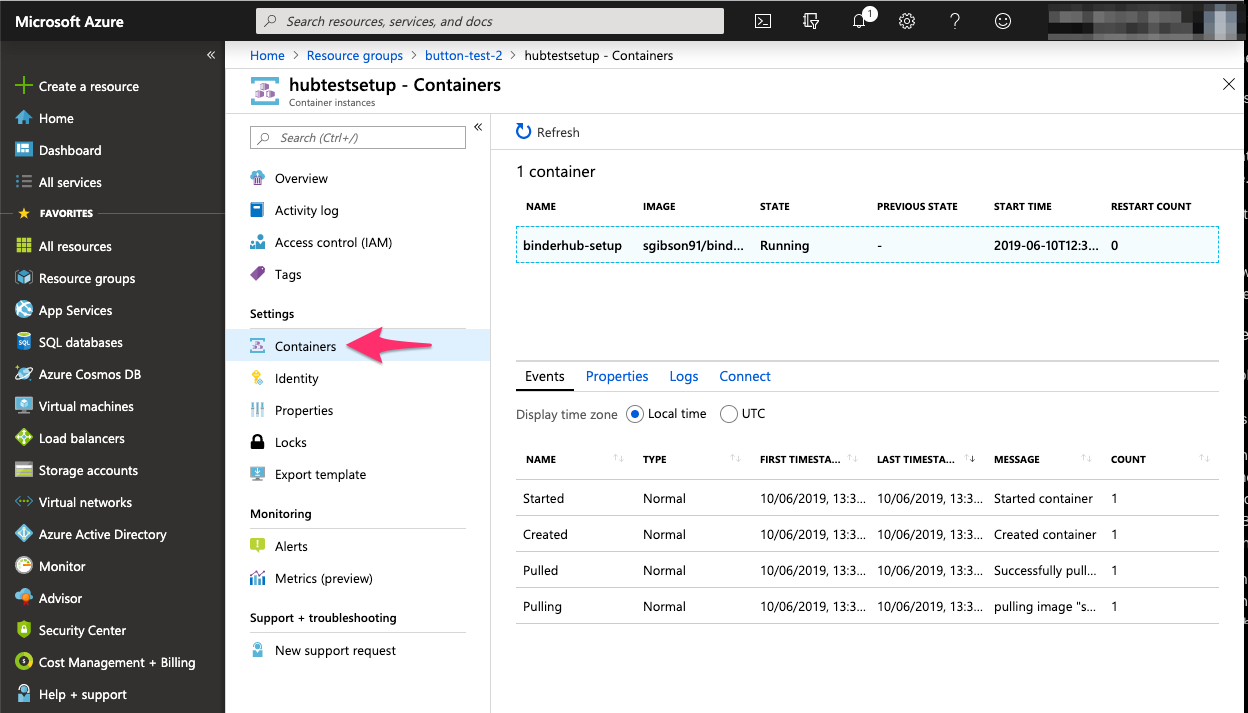1248x713 pixels.
Task: Collapse the resource menu with chevron
Action: pos(478,127)
